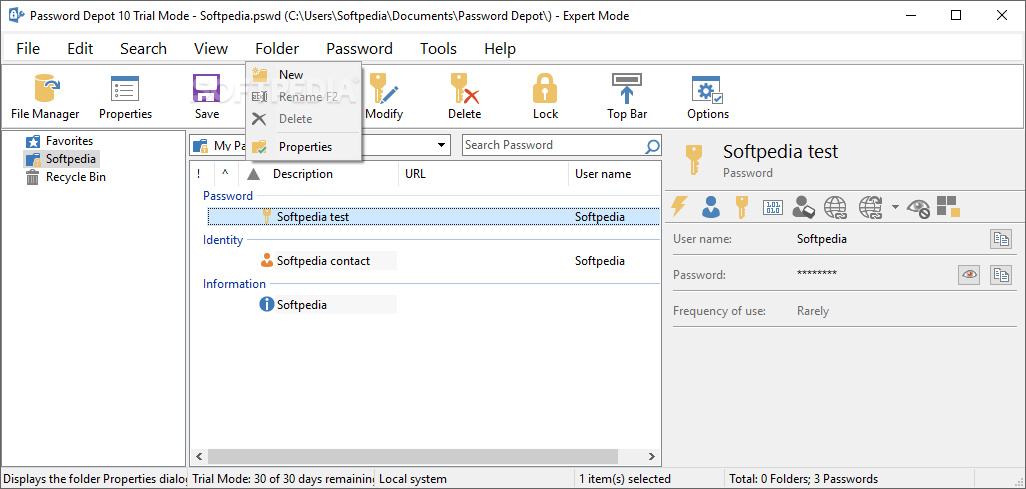Select the Favorites tree item

tap(69, 141)
